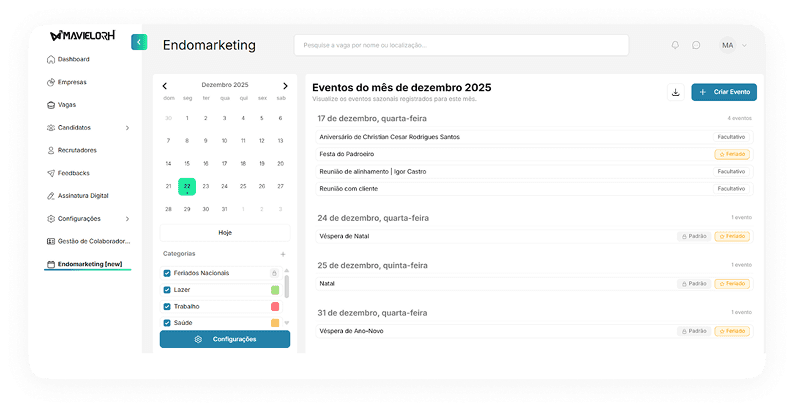795x412 pixels.
Task: Click Padrão tag on Véspera de Ano-Novo
Action: tap(694, 331)
